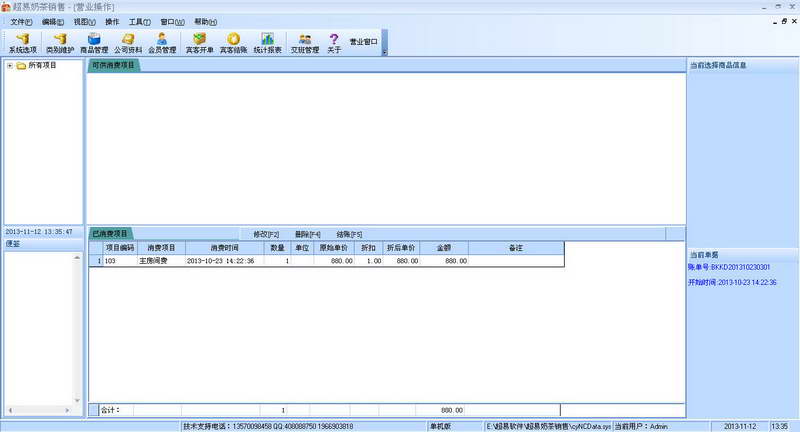Viewport: 800px width, 432px height.
Task: Click the 删除[F4] delete button
Action: (x=308, y=233)
